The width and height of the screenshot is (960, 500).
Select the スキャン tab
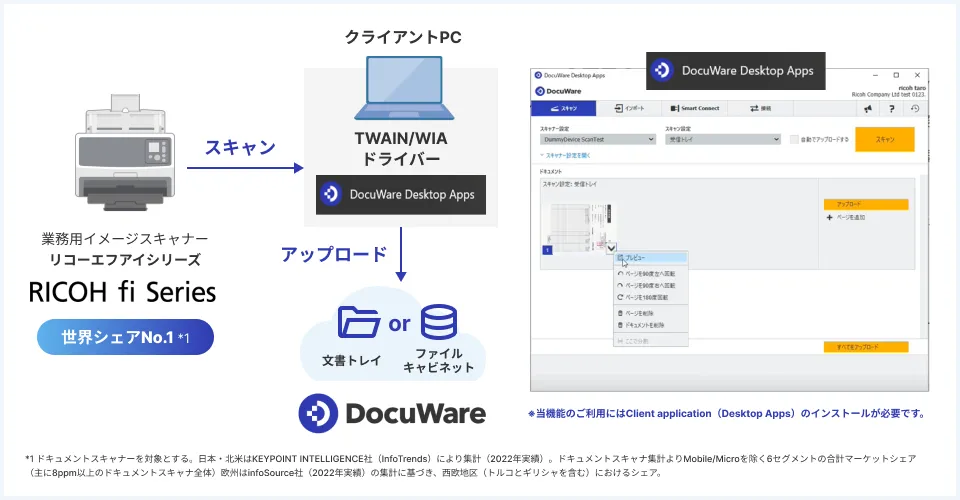coord(563,108)
